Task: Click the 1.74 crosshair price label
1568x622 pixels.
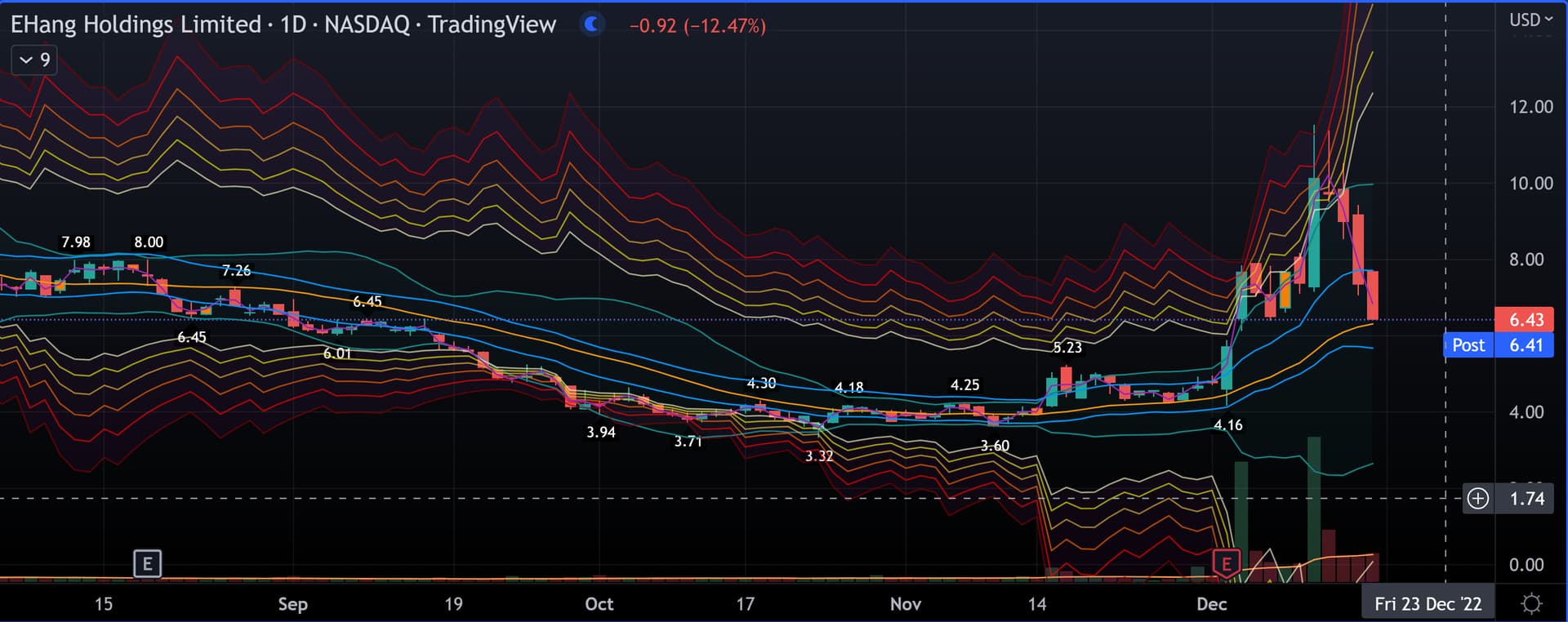Action: click(x=1526, y=499)
